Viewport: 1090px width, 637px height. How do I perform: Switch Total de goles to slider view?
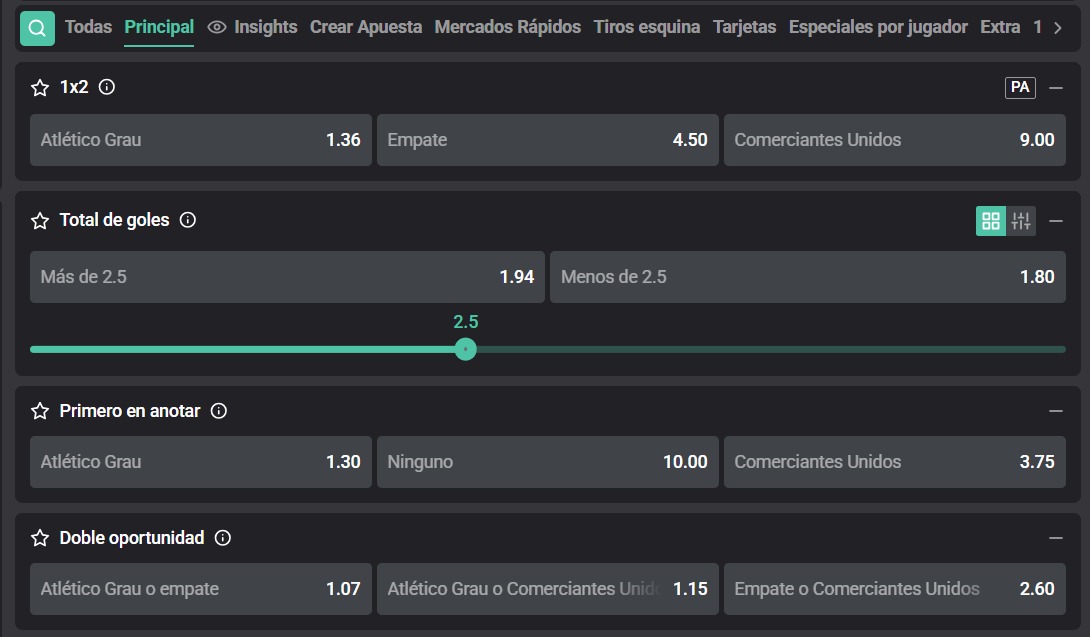[x=1020, y=221]
